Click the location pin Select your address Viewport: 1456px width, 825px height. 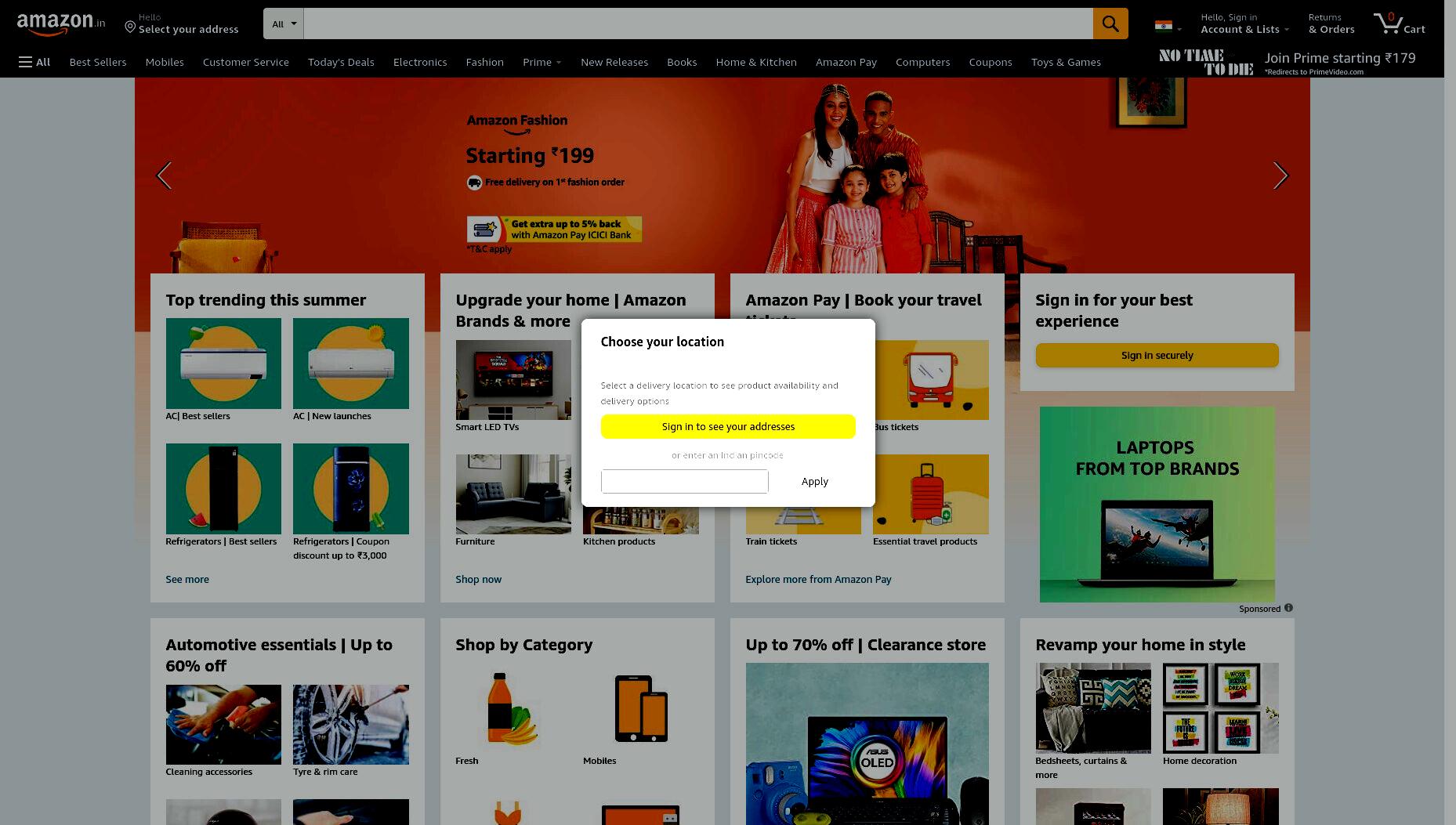pyautogui.click(x=182, y=24)
